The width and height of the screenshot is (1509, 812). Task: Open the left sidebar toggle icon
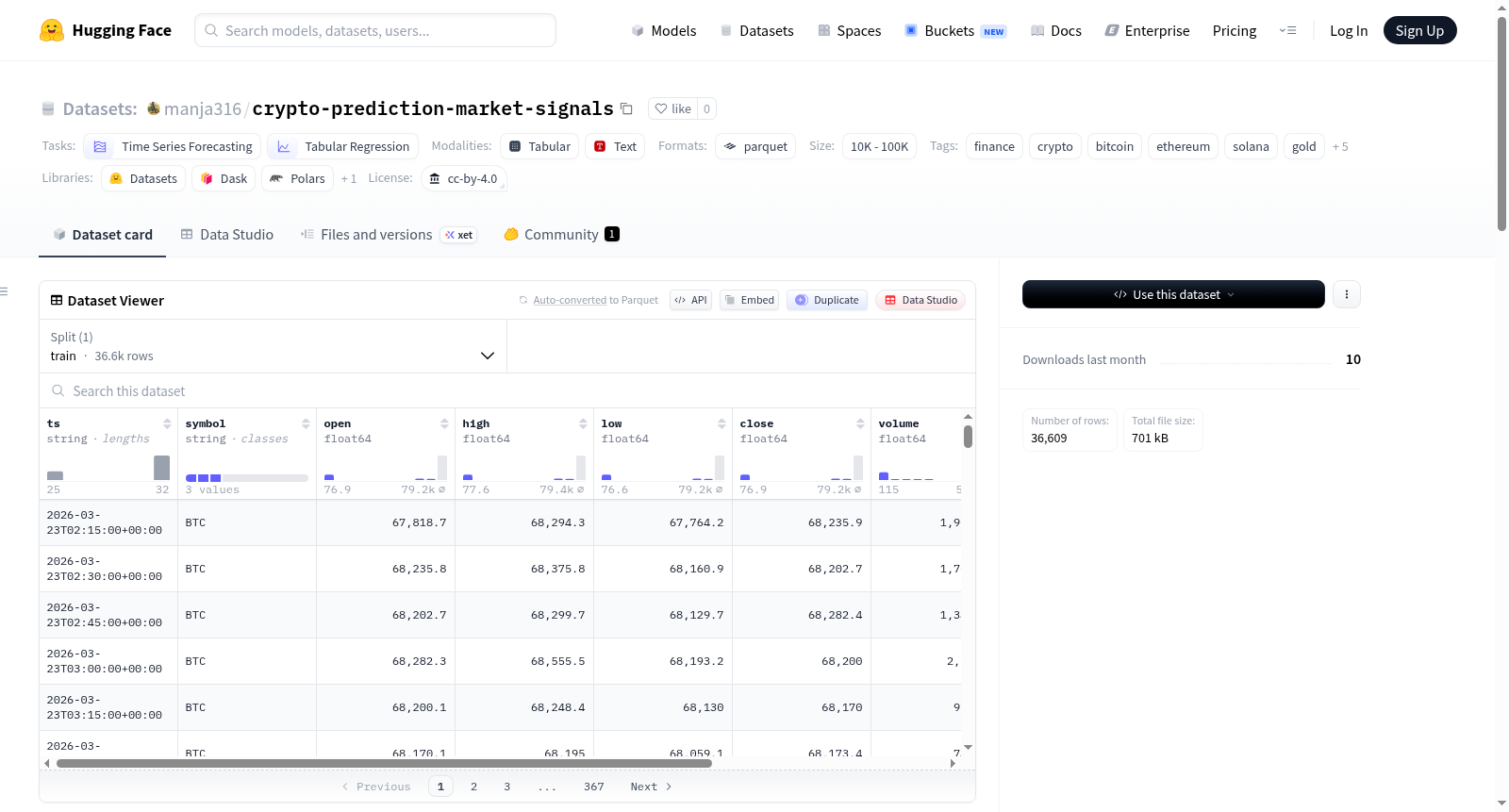coord(4,291)
